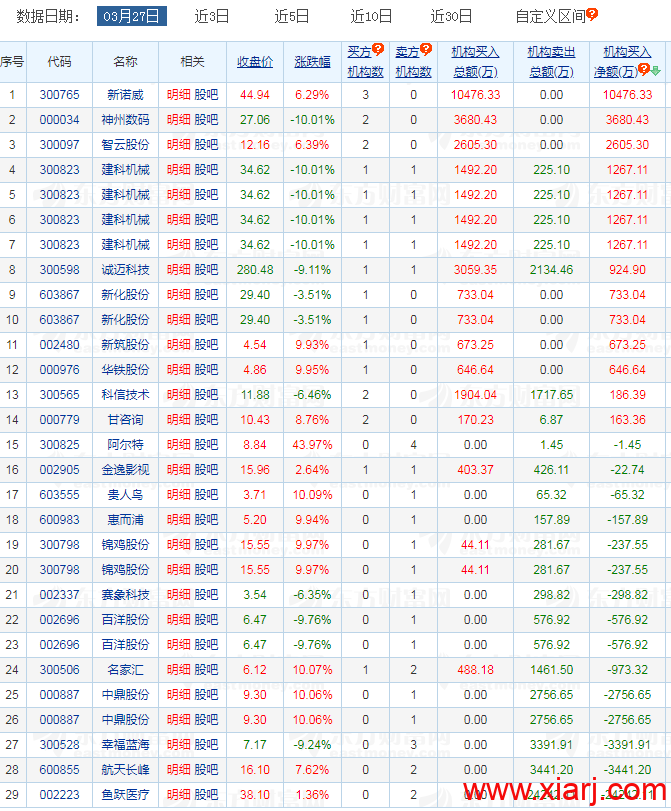Open stock name 鱼跃医疗
This screenshot has width=671, height=811.
(125, 795)
